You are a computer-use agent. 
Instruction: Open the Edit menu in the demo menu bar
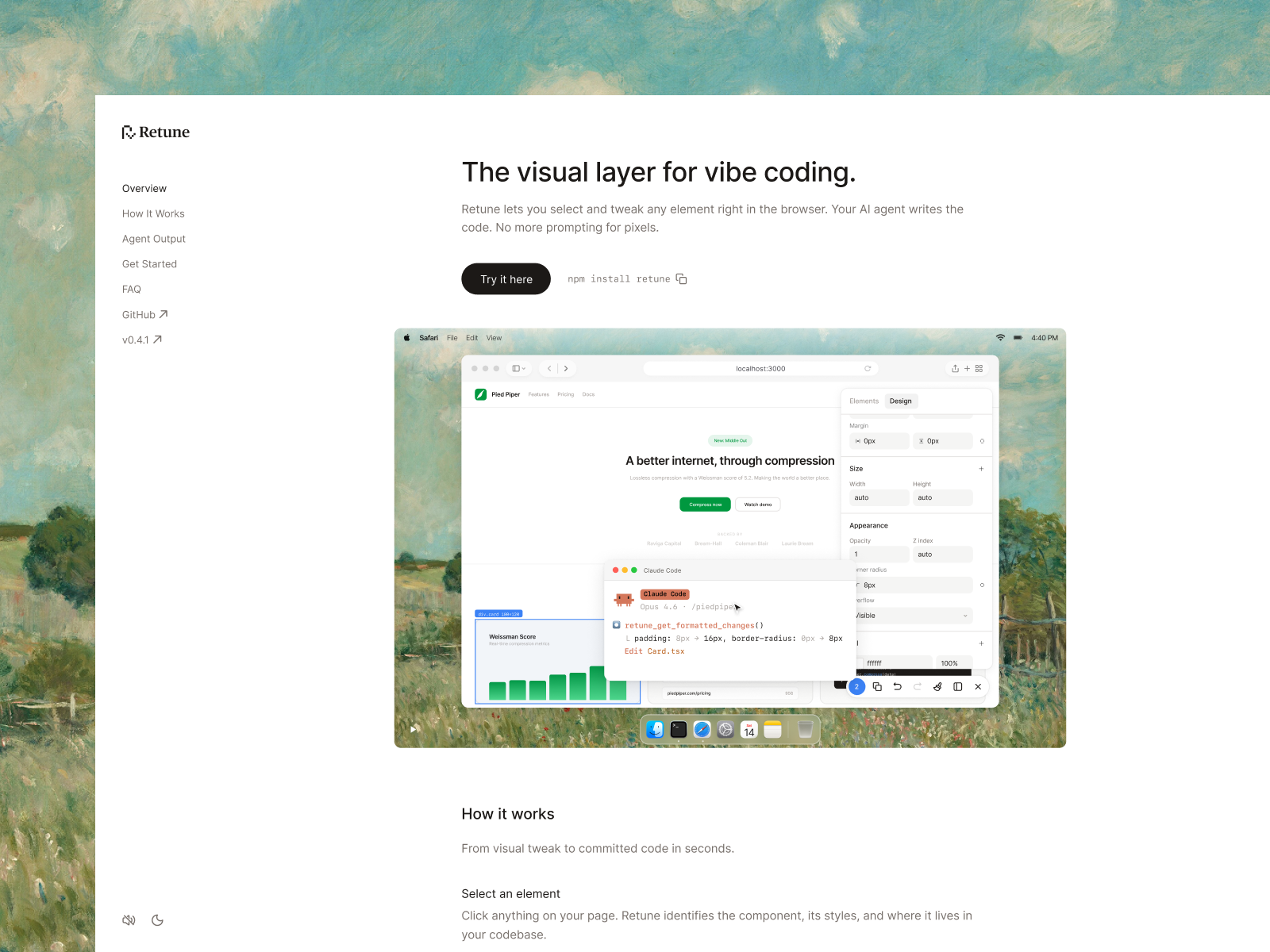(472, 338)
